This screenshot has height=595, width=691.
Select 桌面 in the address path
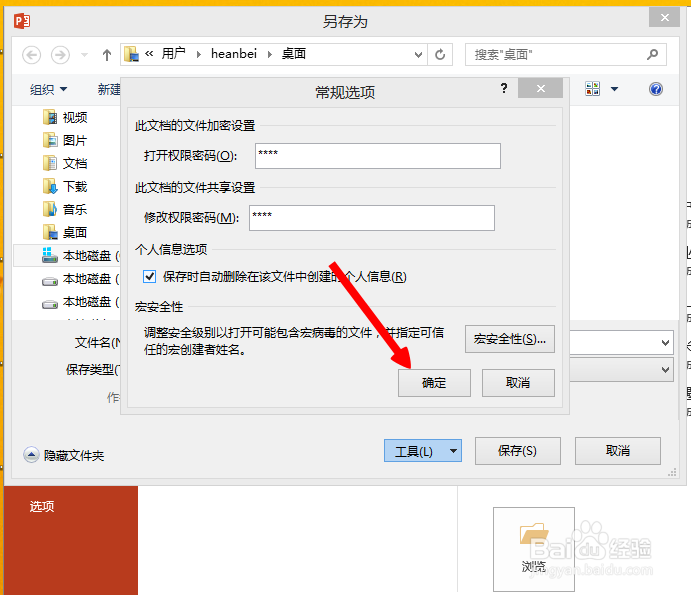[x=293, y=54]
